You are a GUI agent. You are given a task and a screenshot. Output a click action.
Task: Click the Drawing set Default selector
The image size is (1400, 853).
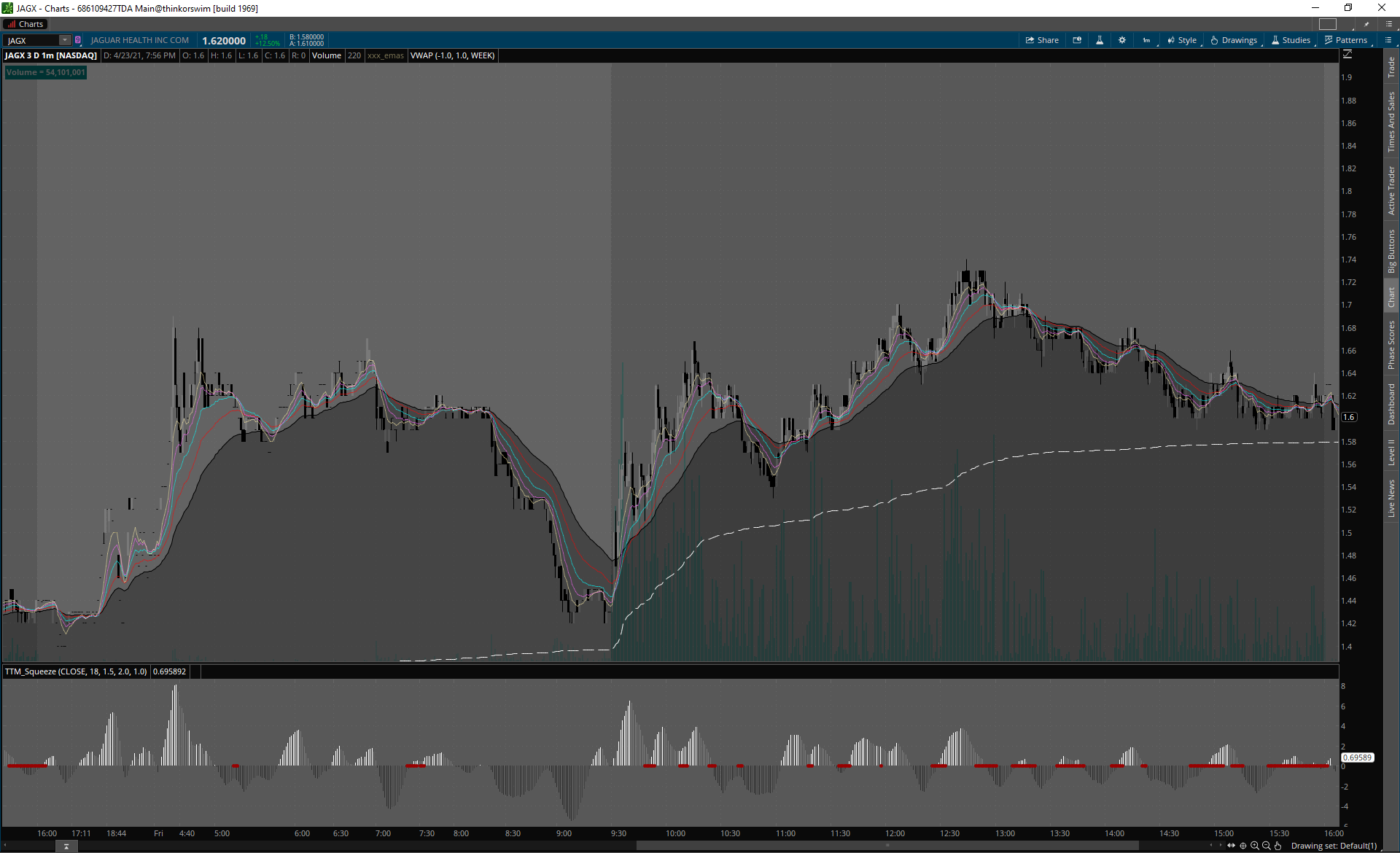pos(1334,846)
